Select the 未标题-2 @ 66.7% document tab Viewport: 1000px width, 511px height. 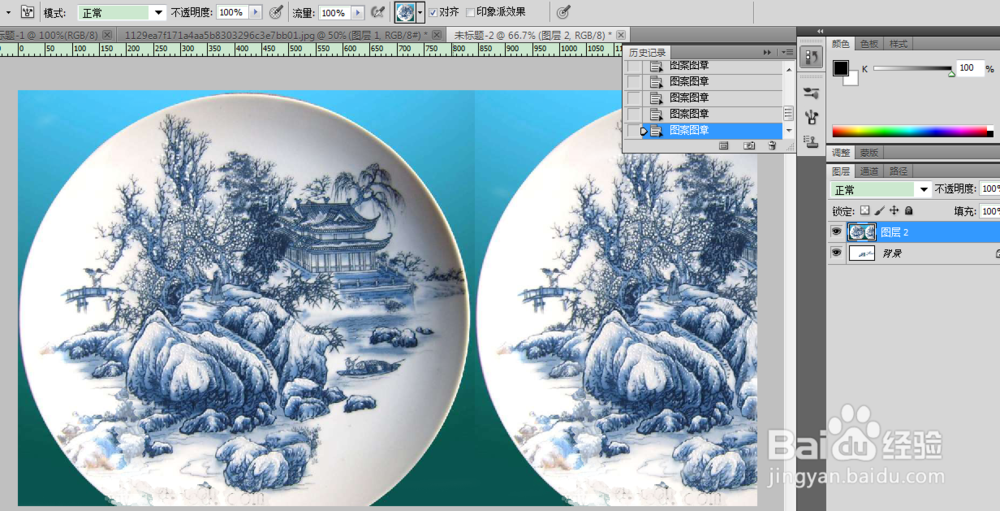click(533, 34)
